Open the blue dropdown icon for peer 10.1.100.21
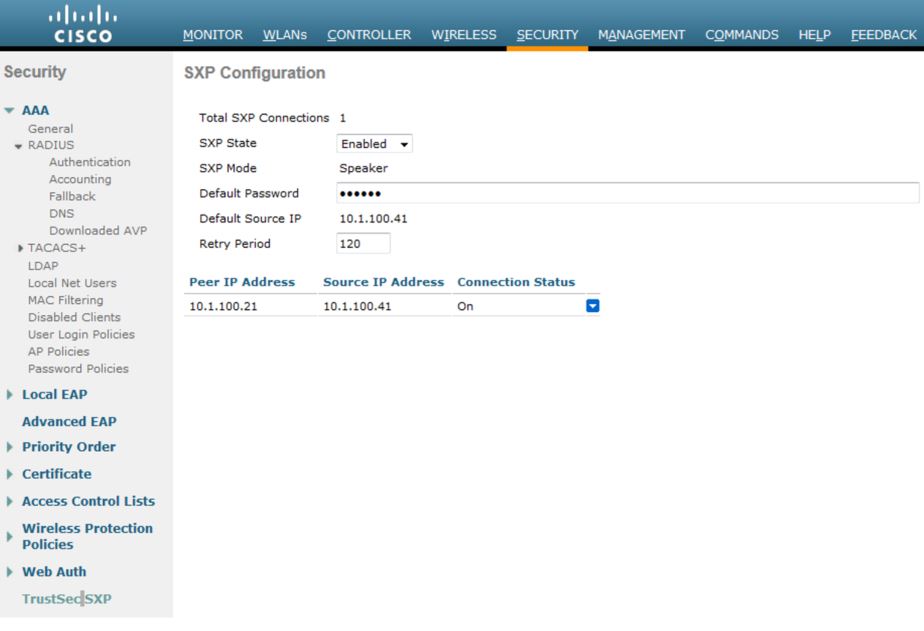Viewport: 924px width, 631px height. pos(593,306)
